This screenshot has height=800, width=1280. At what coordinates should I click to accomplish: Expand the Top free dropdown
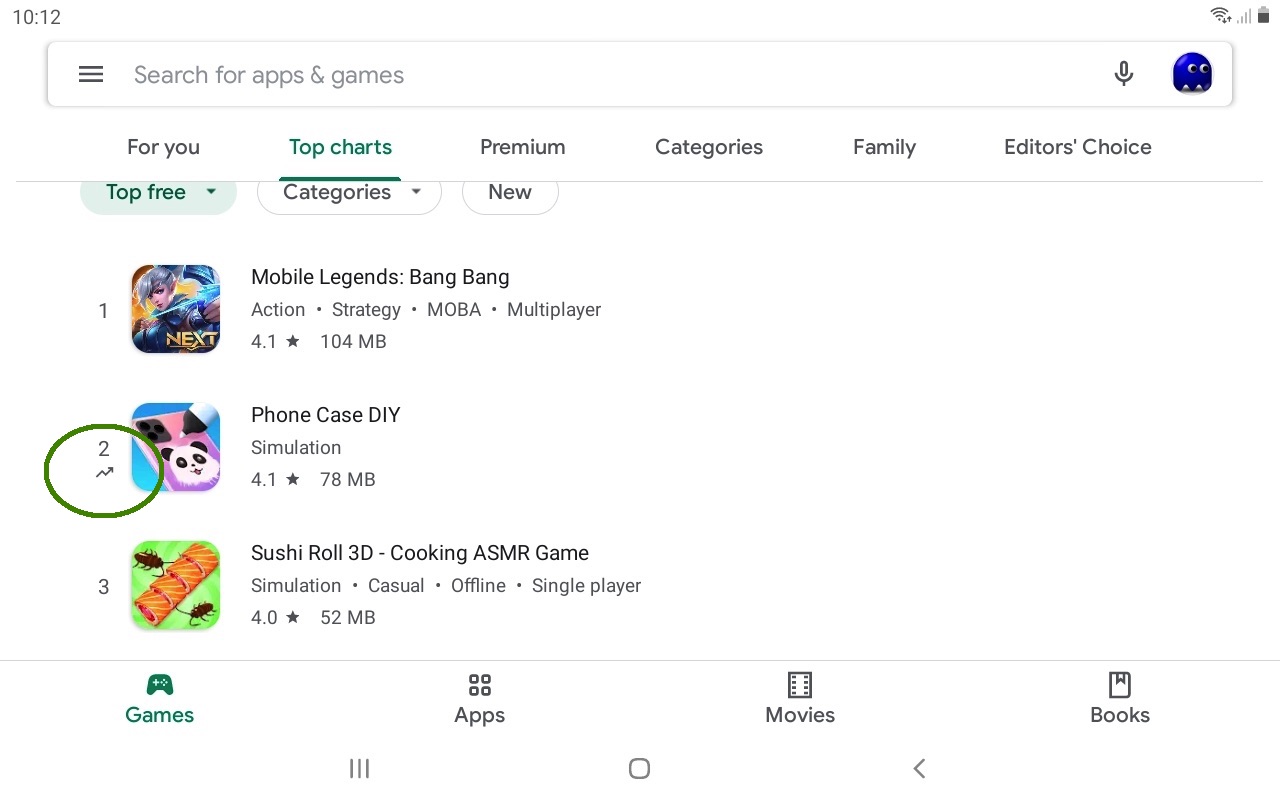pos(159,194)
